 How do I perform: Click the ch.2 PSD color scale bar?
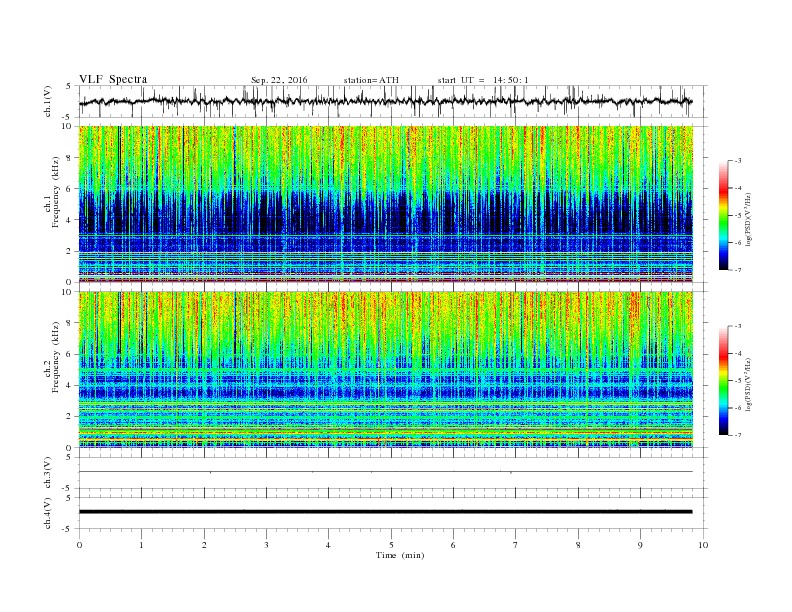tap(723, 380)
